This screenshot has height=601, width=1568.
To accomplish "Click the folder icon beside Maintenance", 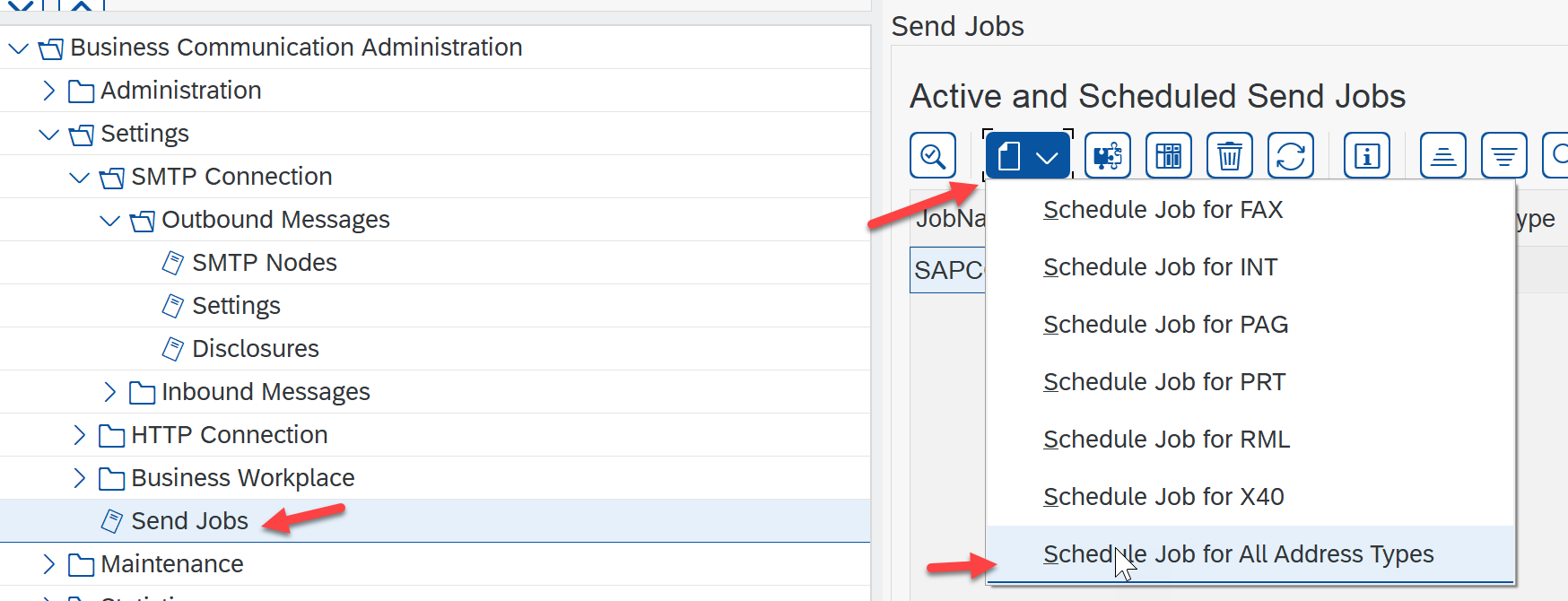I will pos(81,565).
